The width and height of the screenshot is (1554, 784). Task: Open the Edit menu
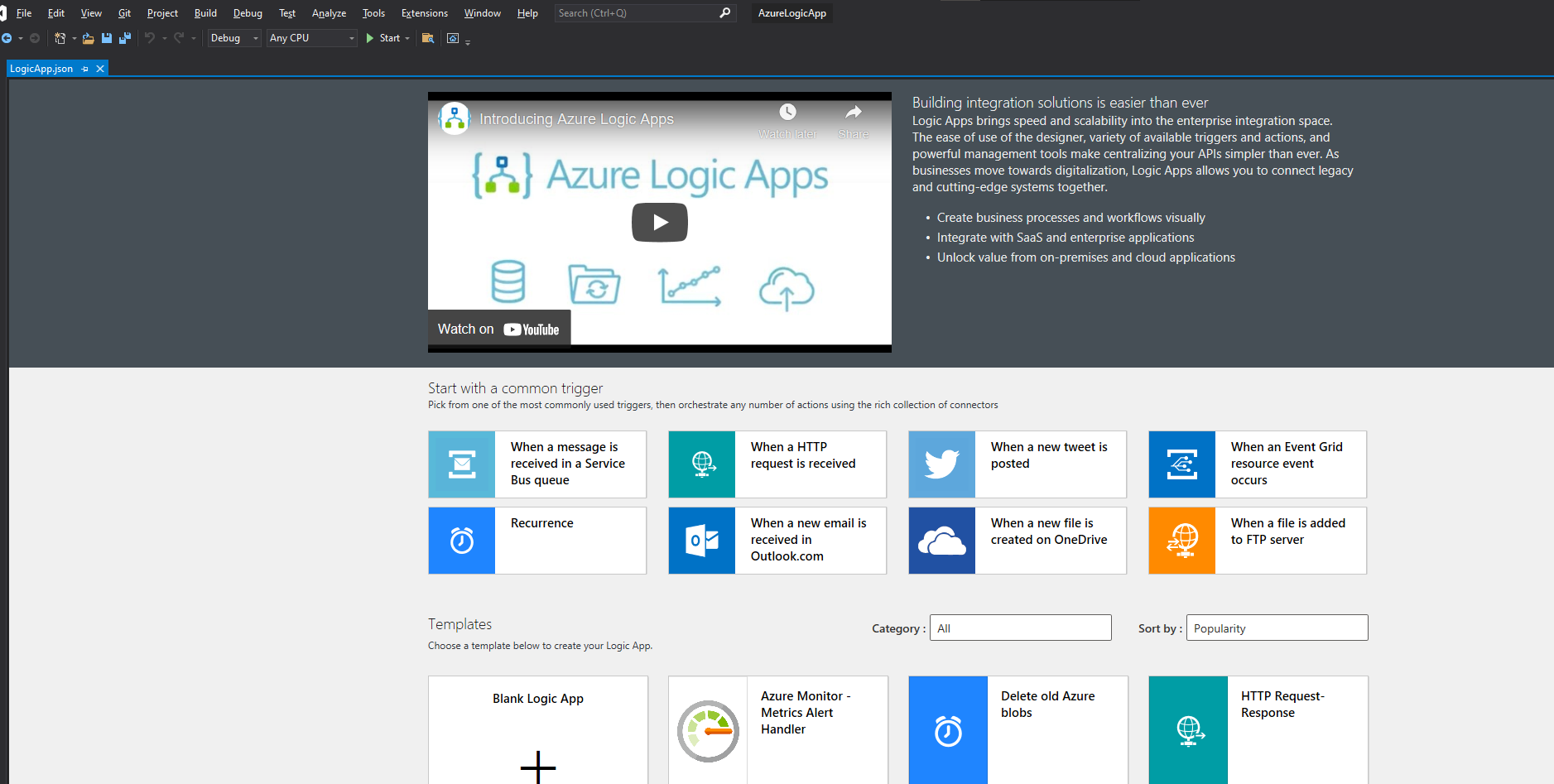click(56, 13)
